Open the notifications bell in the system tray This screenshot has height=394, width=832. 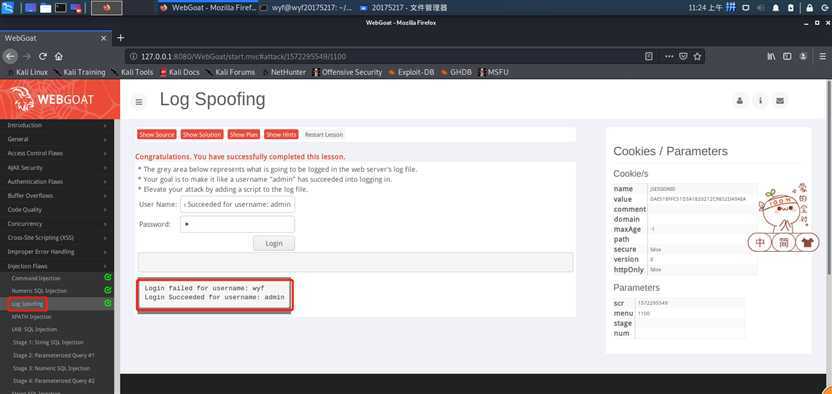(776, 8)
